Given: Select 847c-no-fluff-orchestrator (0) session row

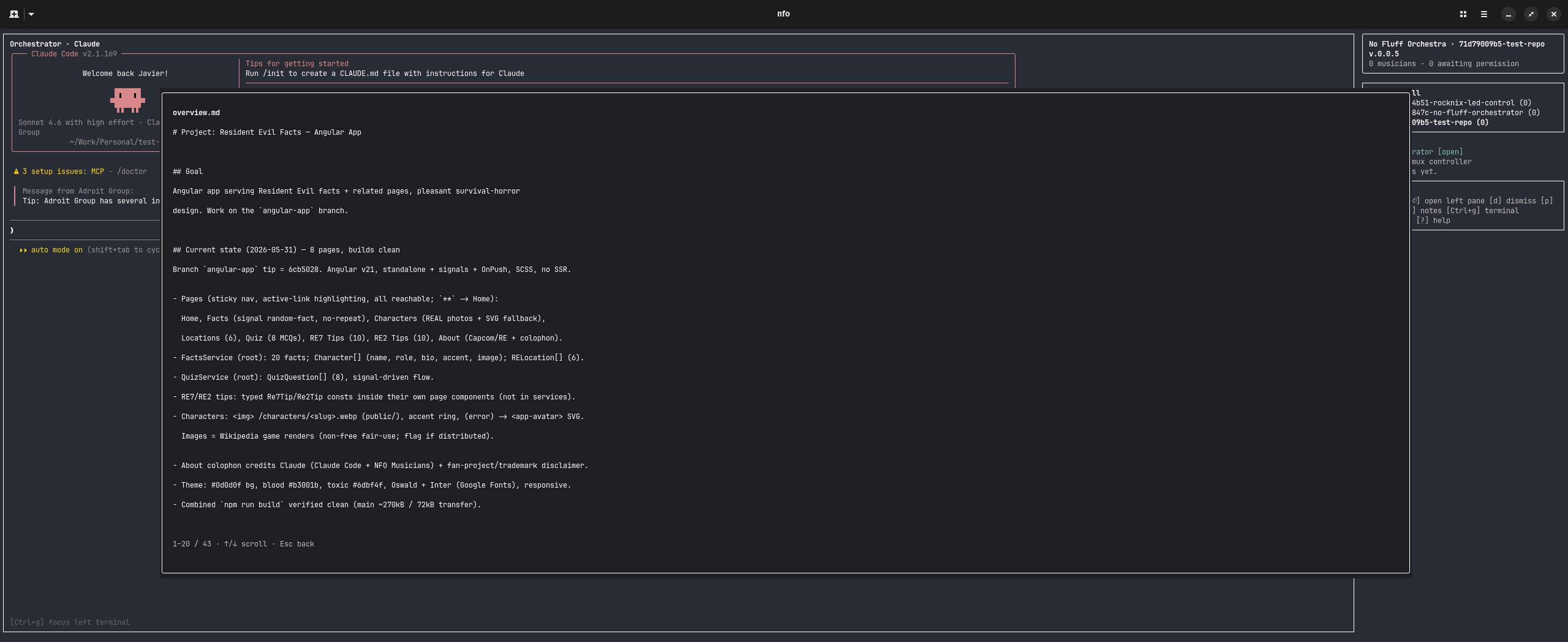Looking at the screenshot, I should (x=1476, y=113).
